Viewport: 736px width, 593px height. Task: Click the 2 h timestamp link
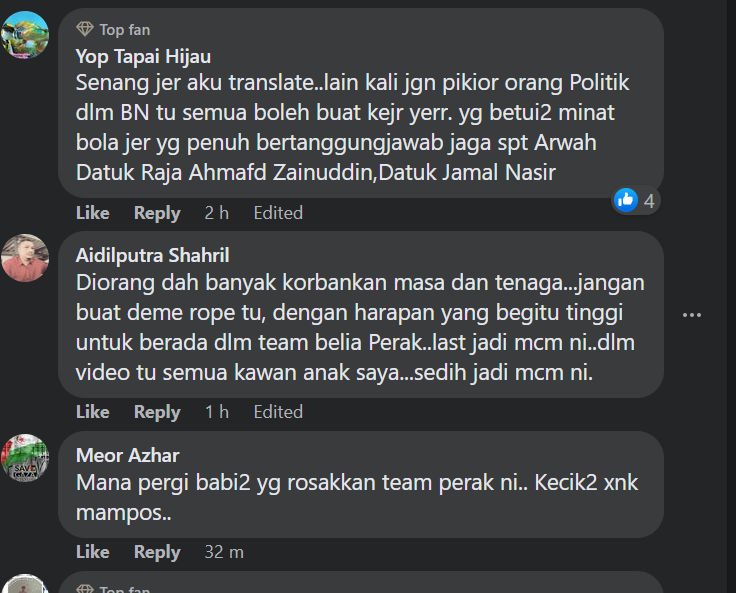tap(216, 213)
